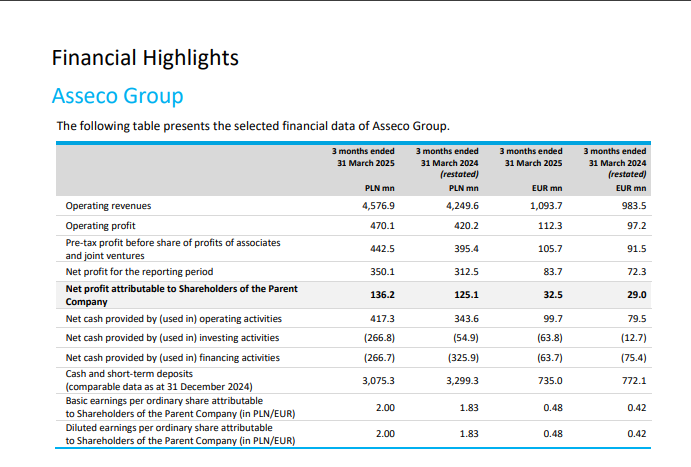Select Basic earnings value 1.83
Viewport: 691px width, 467px height.
(469, 408)
